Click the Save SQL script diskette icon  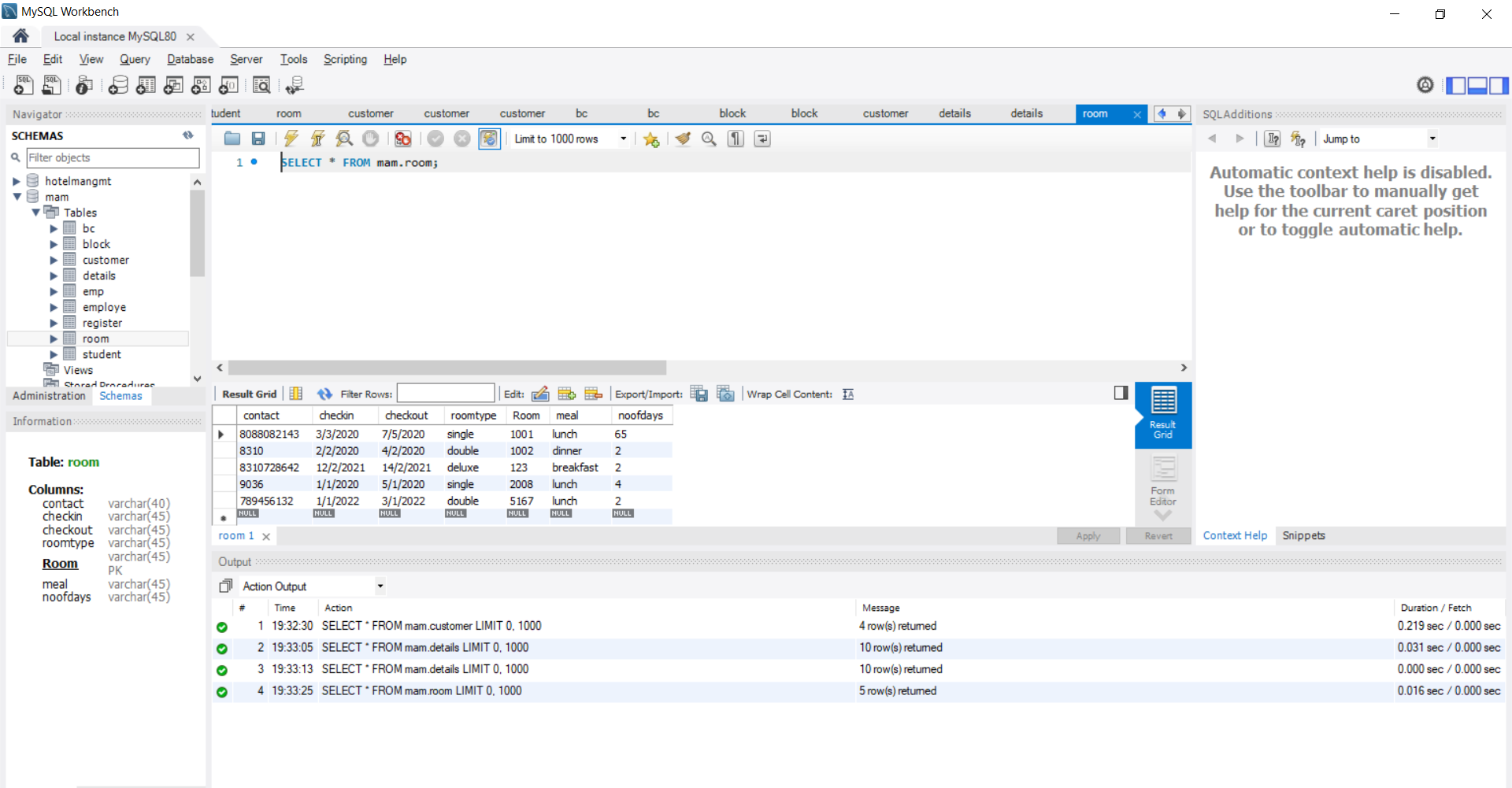point(258,139)
